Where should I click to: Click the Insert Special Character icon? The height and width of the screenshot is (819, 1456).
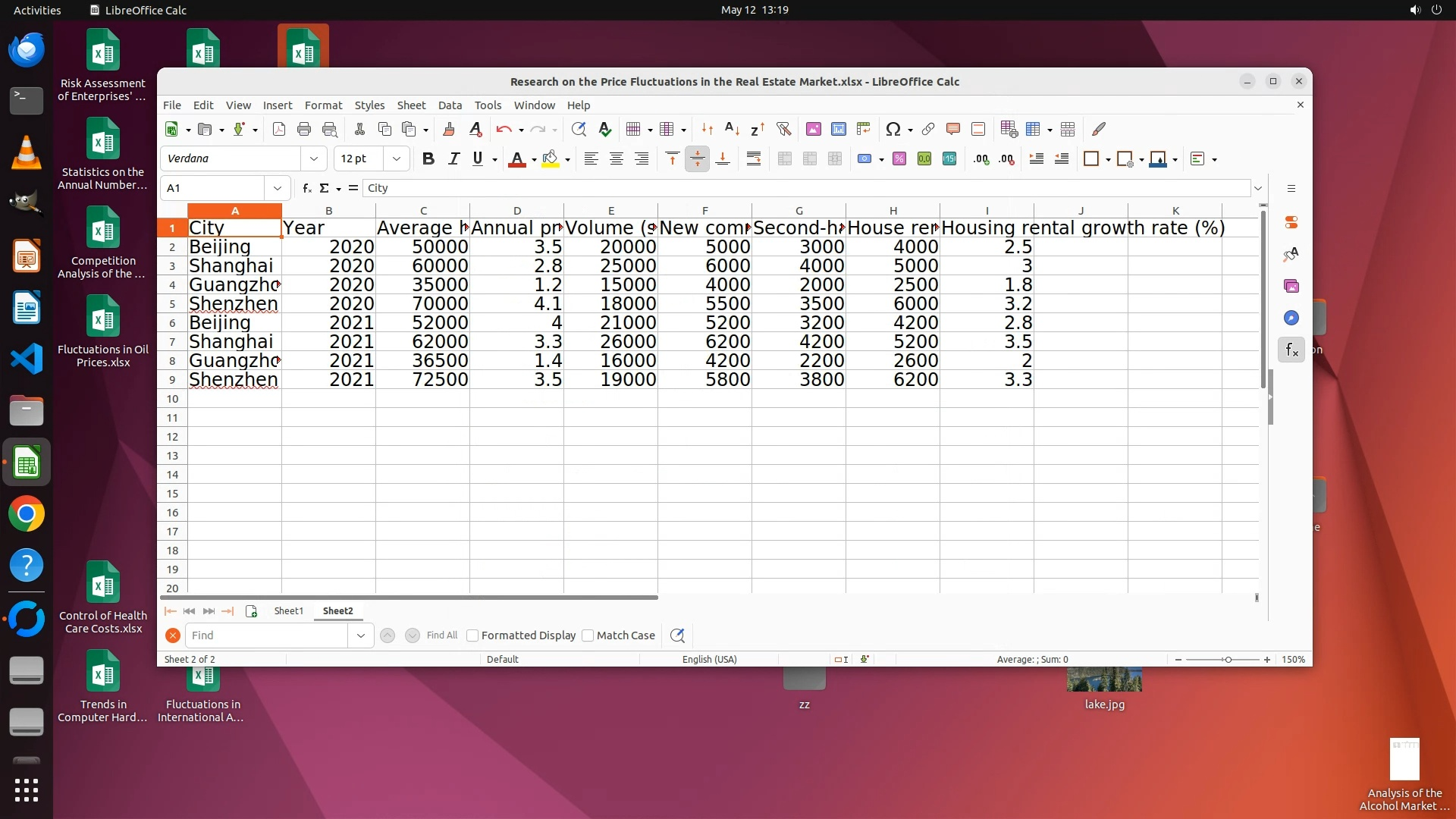[x=893, y=130]
